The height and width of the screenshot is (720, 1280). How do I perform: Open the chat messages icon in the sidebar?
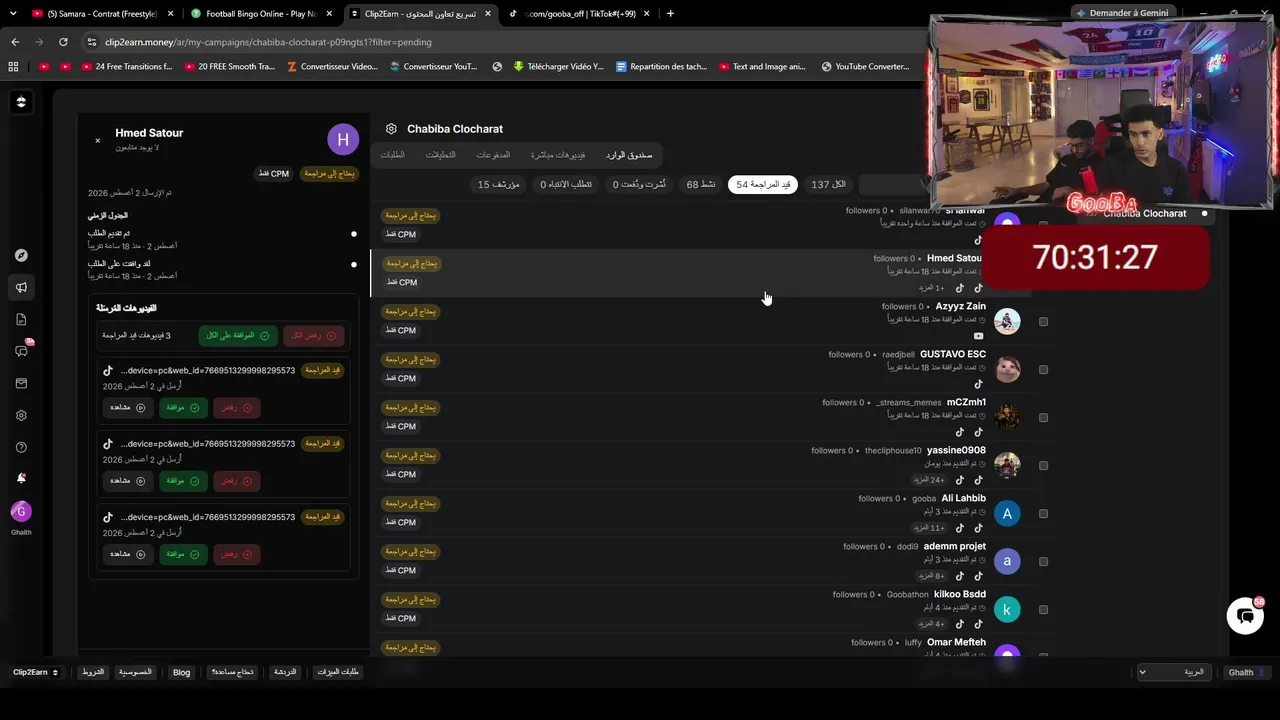click(21, 351)
